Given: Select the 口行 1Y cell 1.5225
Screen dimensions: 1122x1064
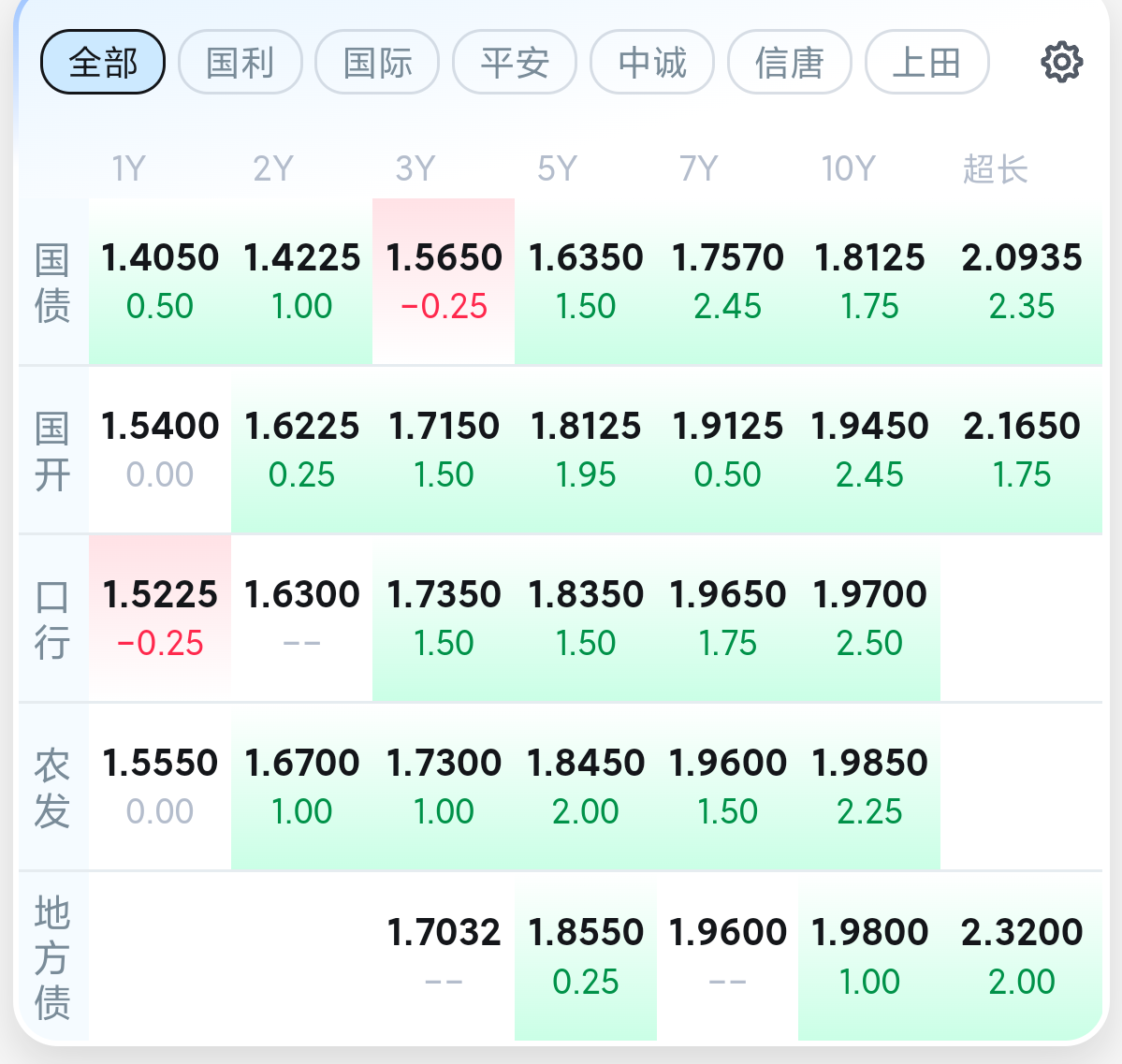Looking at the screenshot, I should [x=160, y=619].
